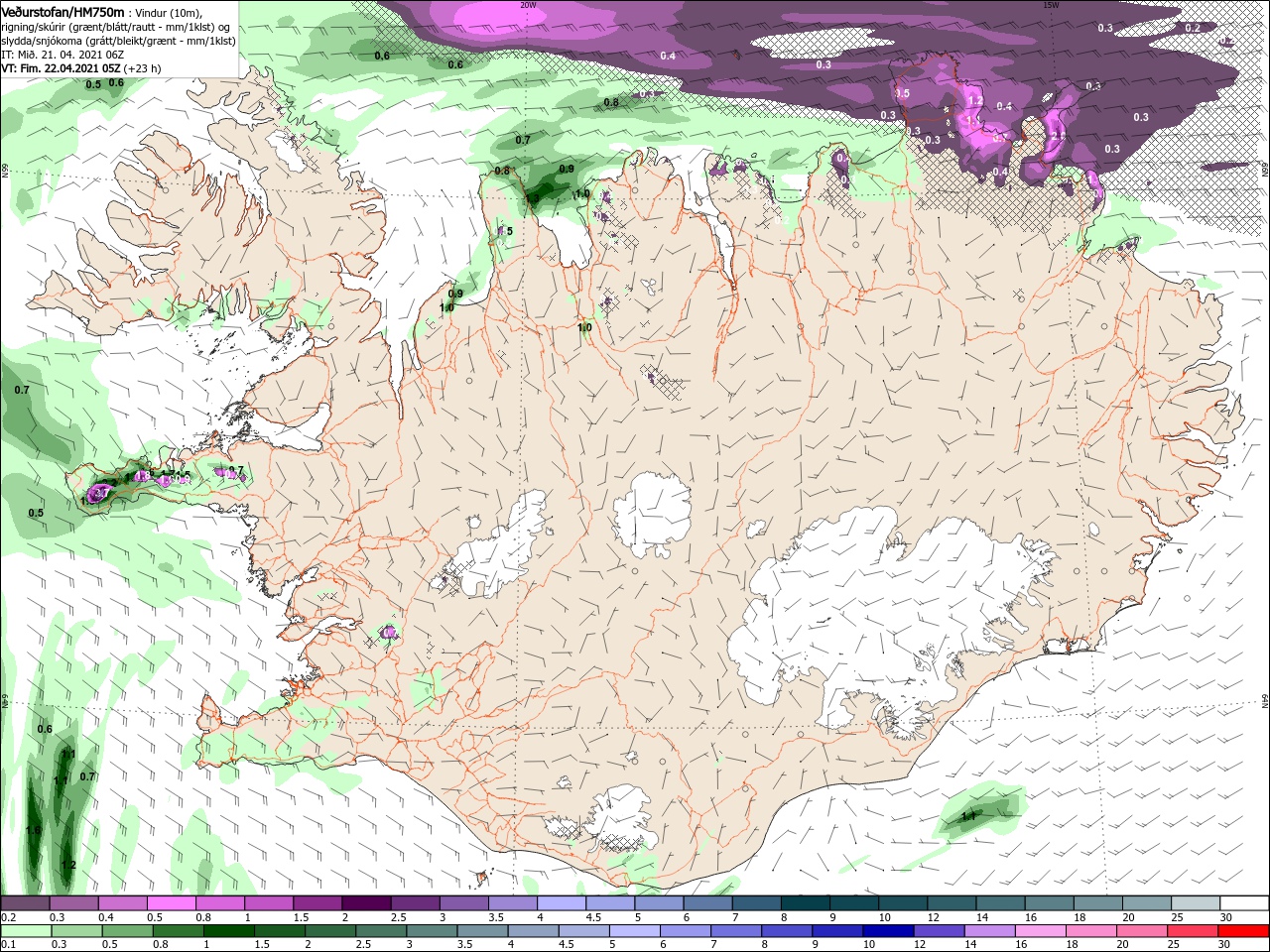Viewport: 1270px width, 952px height.
Task: Click the '0.2' snowfall value in the top-right corner
Action: [1194, 28]
